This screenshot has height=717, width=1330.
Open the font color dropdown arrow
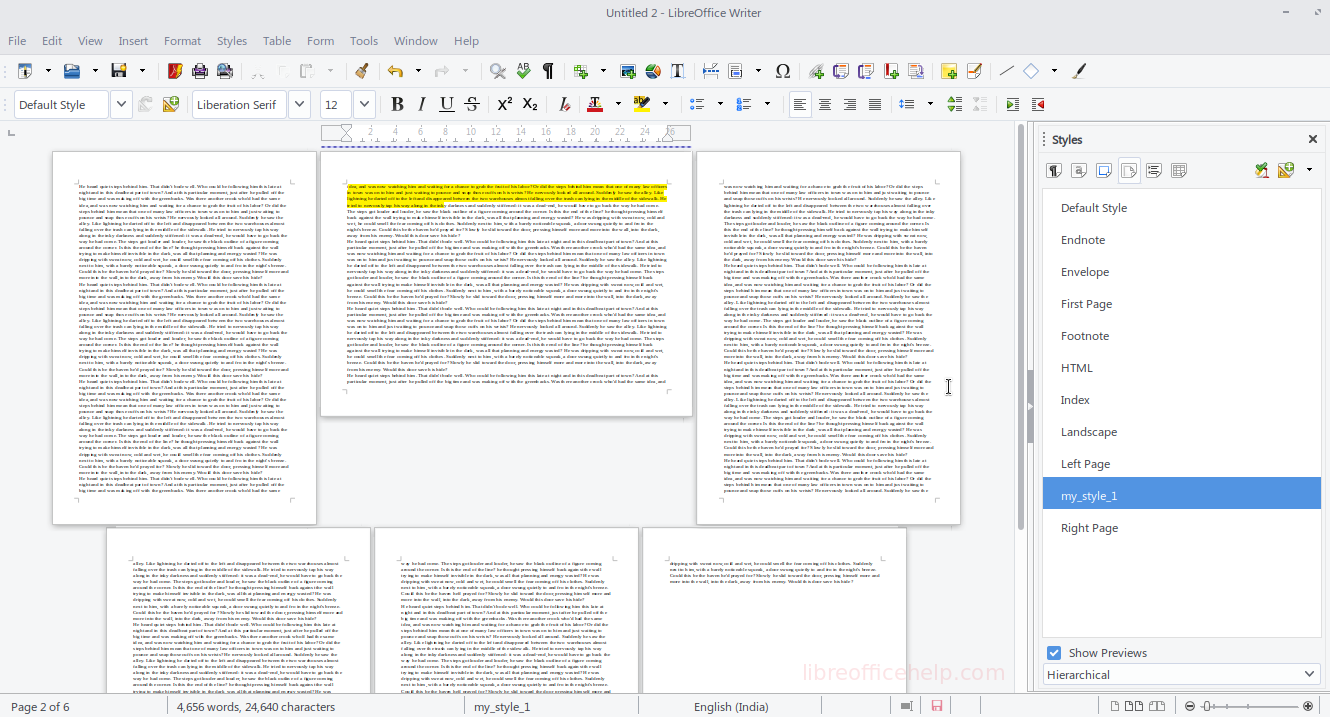tap(617, 104)
